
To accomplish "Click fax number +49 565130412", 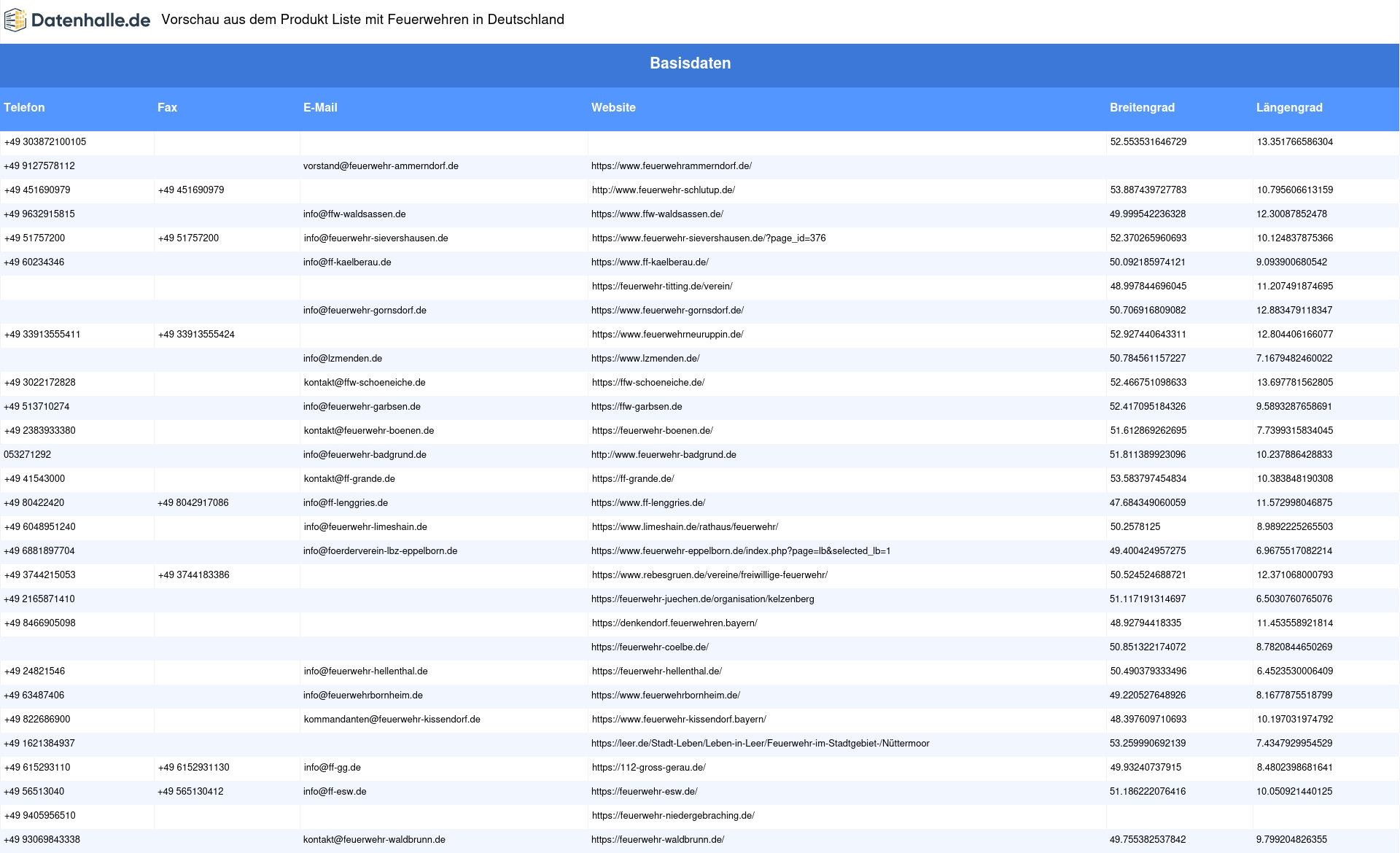I will coord(190,792).
